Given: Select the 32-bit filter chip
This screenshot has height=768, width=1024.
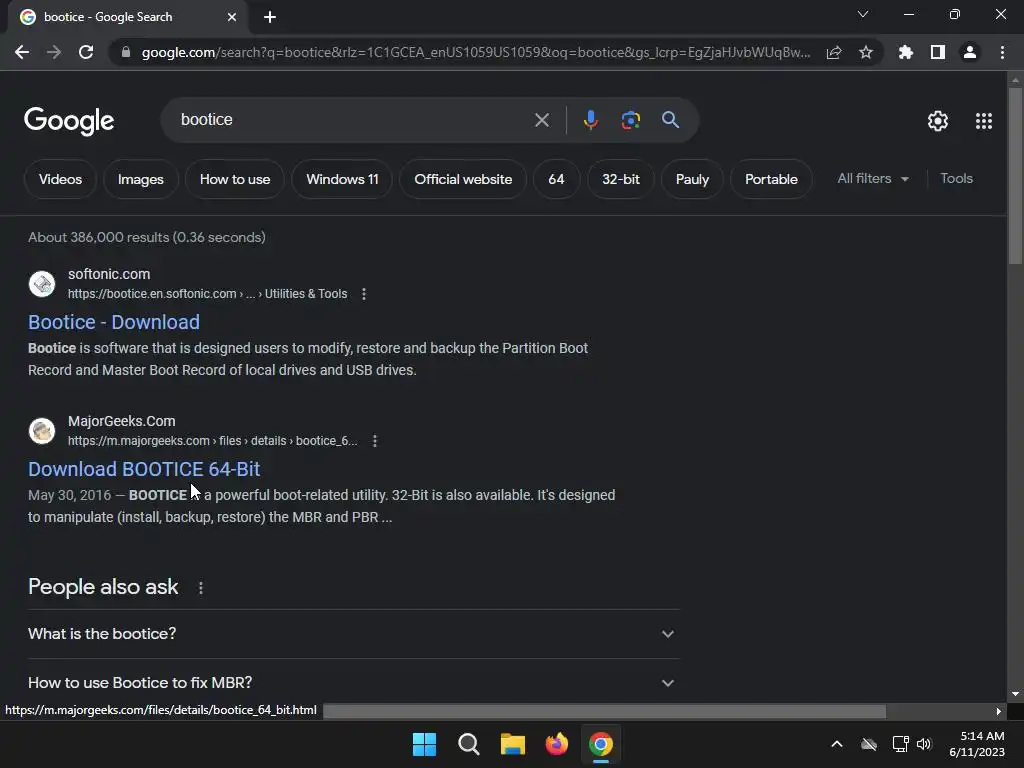Looking at the screenshot, I should [620, 179].
